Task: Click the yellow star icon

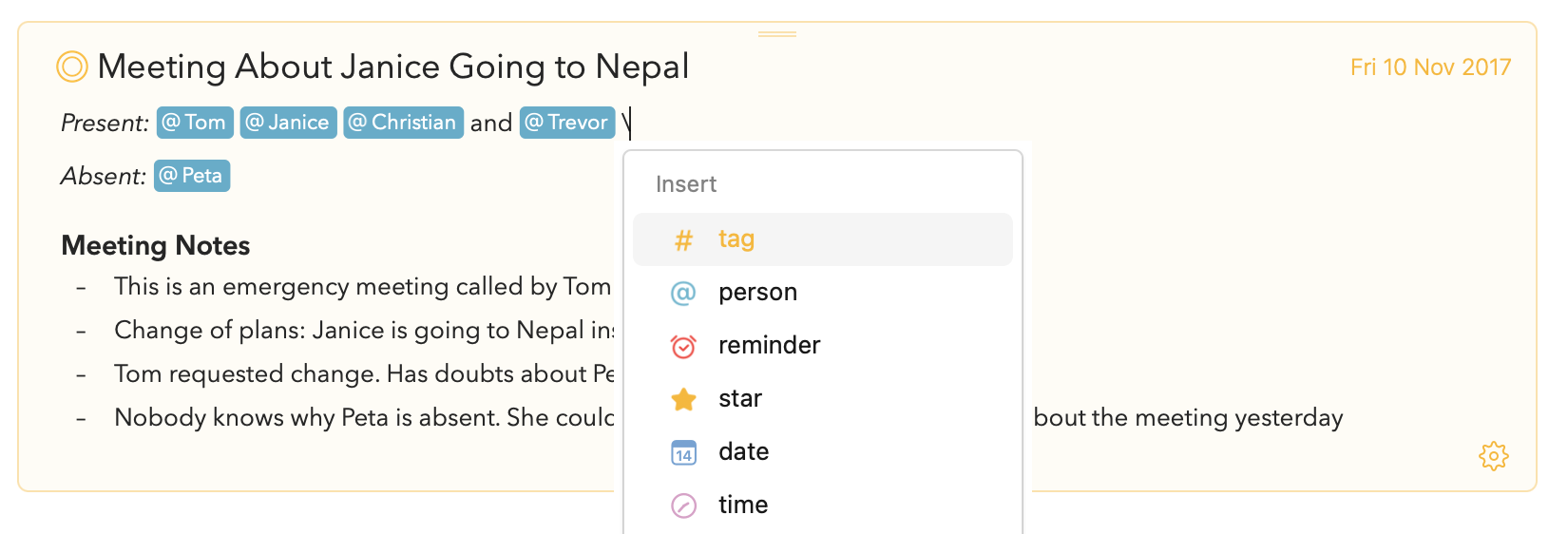Action: point(683,399)
